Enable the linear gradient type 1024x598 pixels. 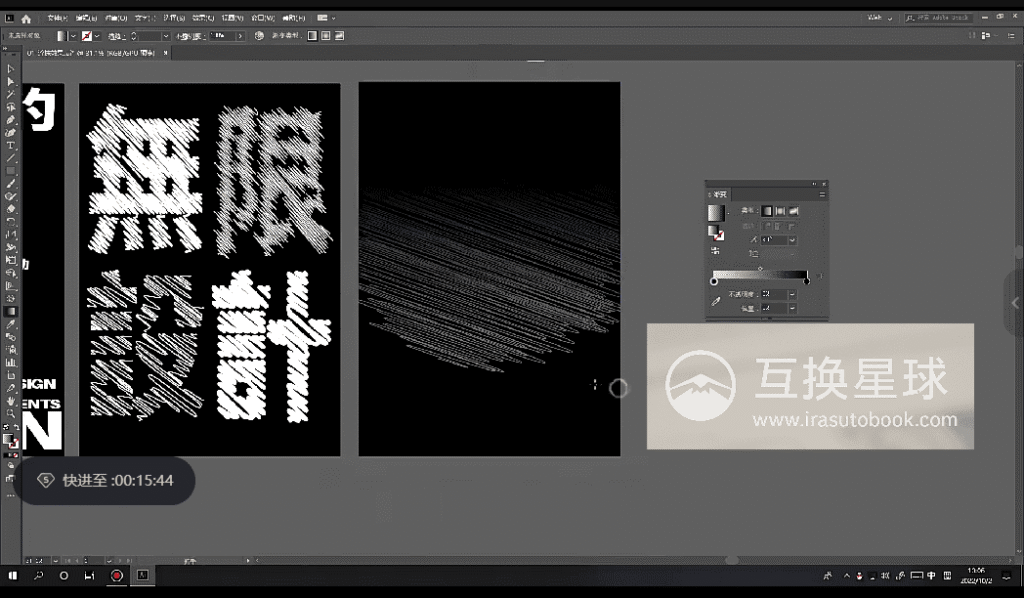point(767,211)
